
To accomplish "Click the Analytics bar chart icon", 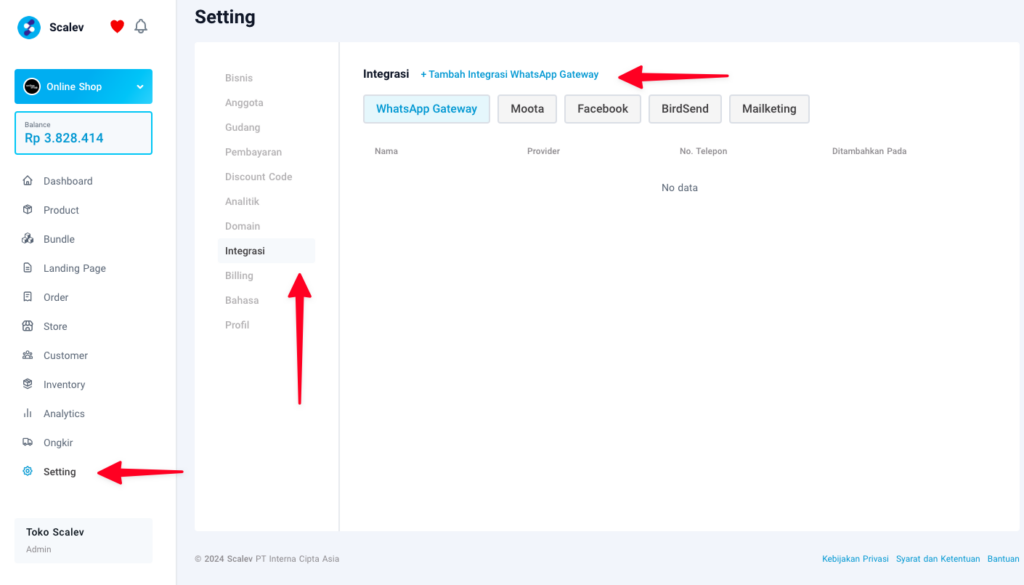I will 27,413.
